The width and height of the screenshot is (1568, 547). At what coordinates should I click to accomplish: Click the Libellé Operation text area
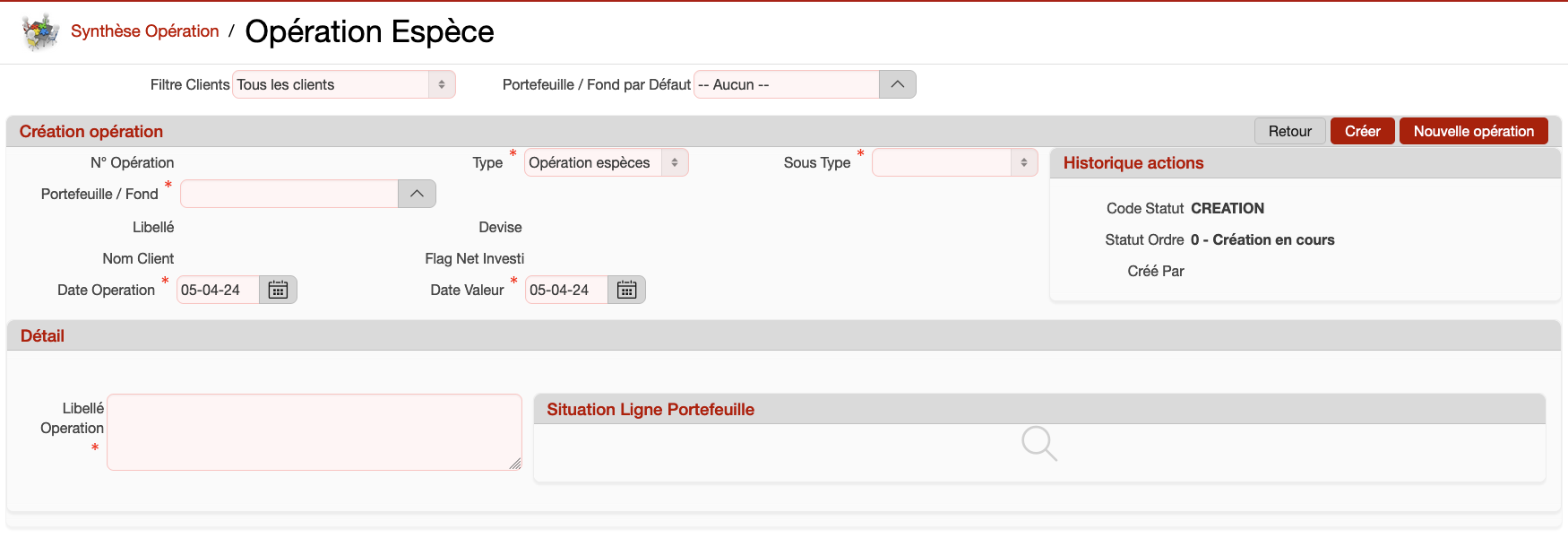coord(314,431)
